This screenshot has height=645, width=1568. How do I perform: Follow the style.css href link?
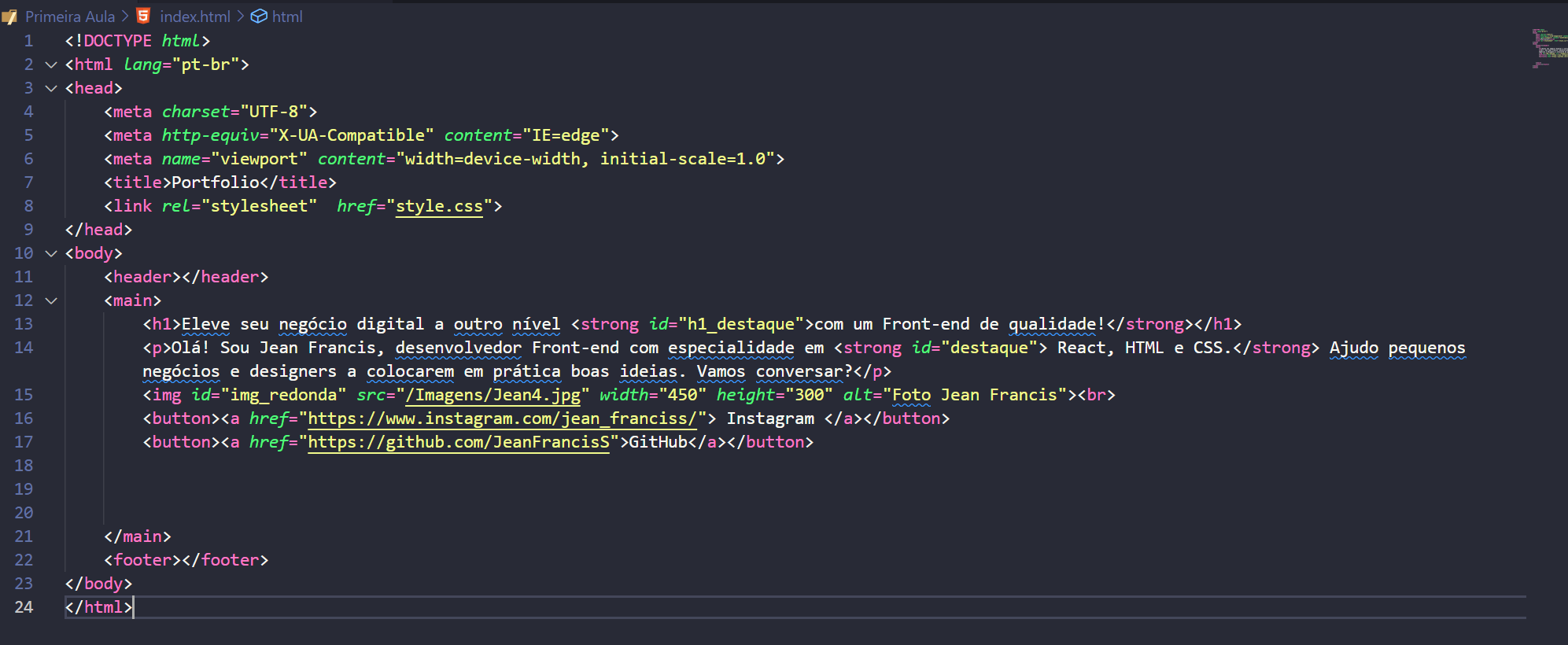pos(439,206)
